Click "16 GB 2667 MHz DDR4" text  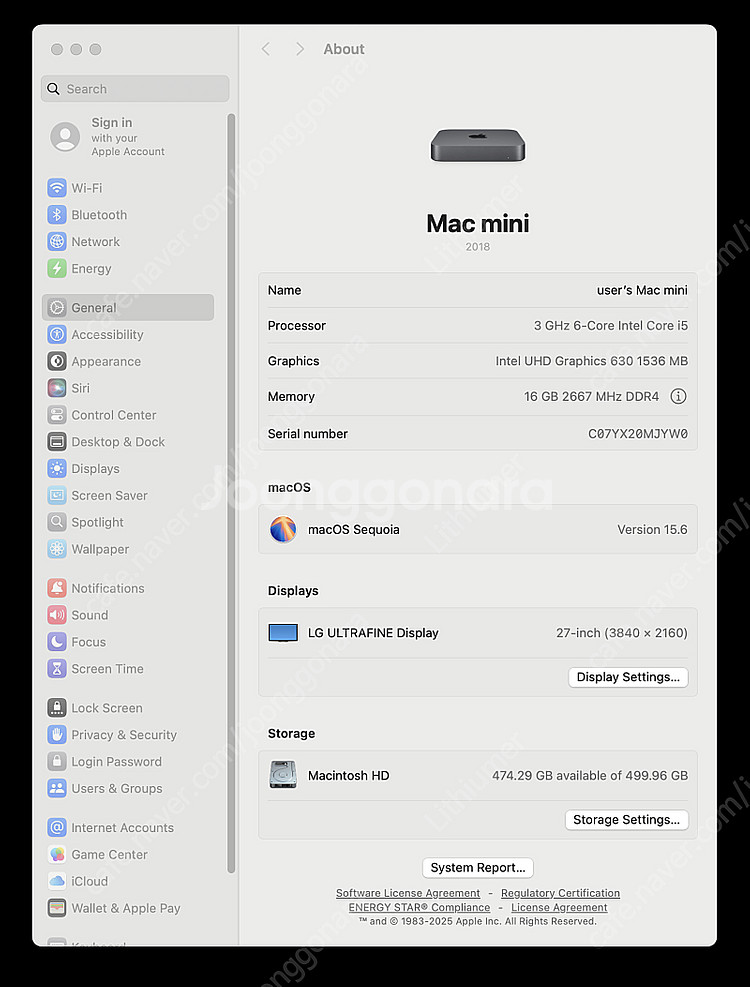point(591,397)
